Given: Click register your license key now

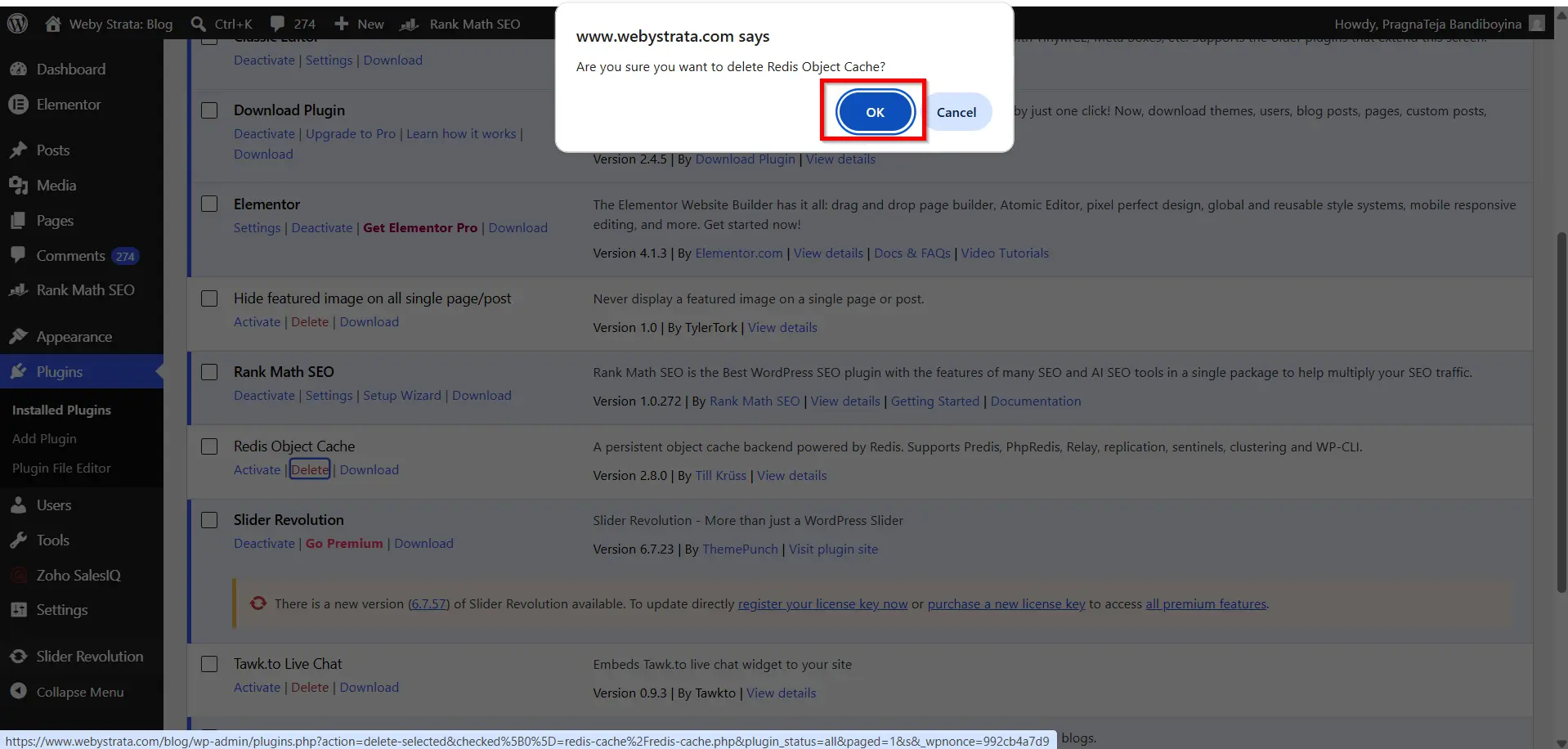Looking at the screenshot, I should (822, 604).
